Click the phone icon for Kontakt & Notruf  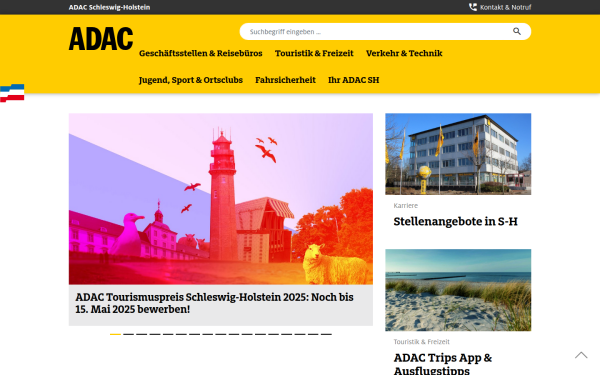tap(473, 7)
